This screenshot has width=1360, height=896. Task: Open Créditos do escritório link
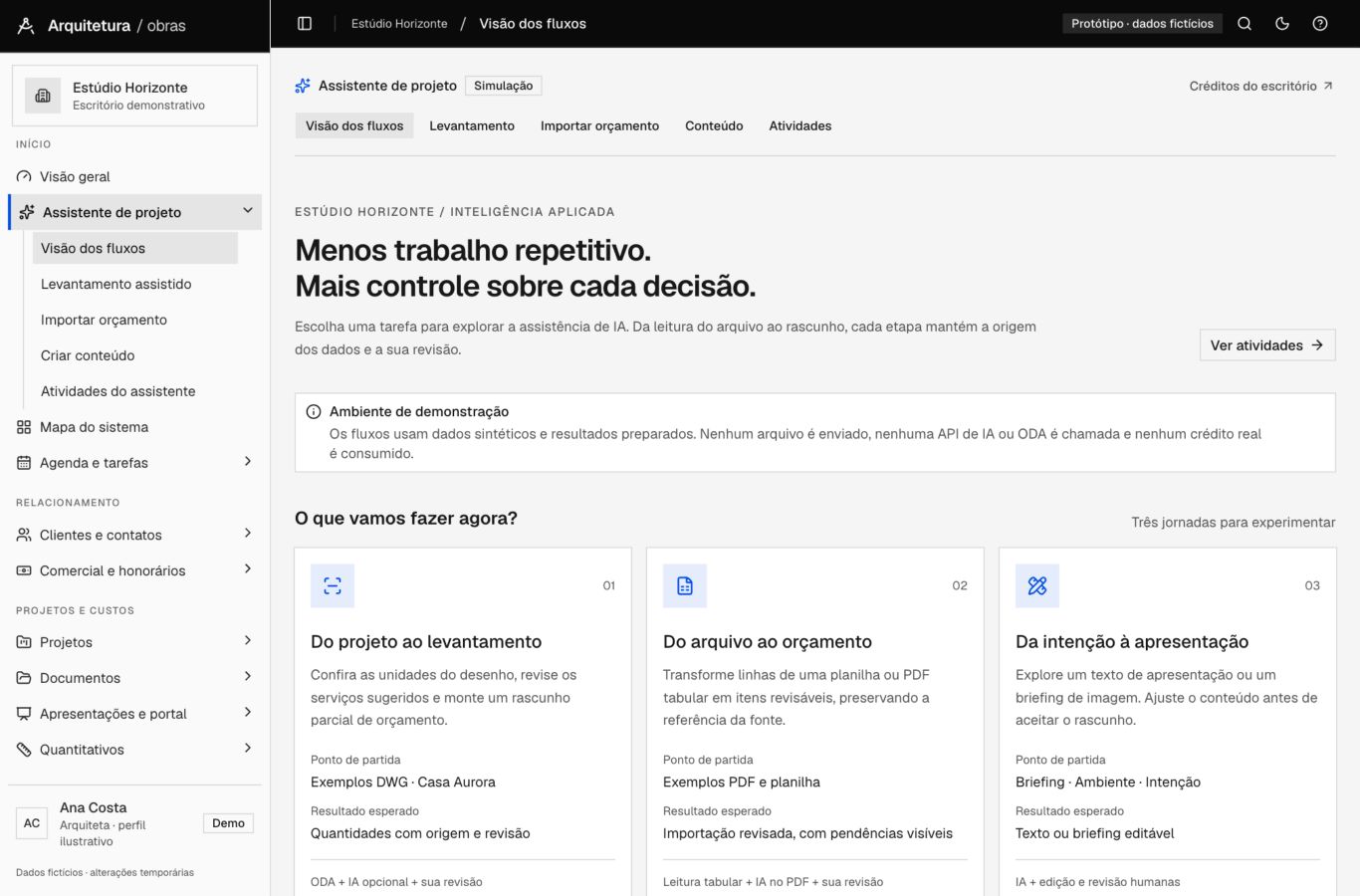[1260, 86]
